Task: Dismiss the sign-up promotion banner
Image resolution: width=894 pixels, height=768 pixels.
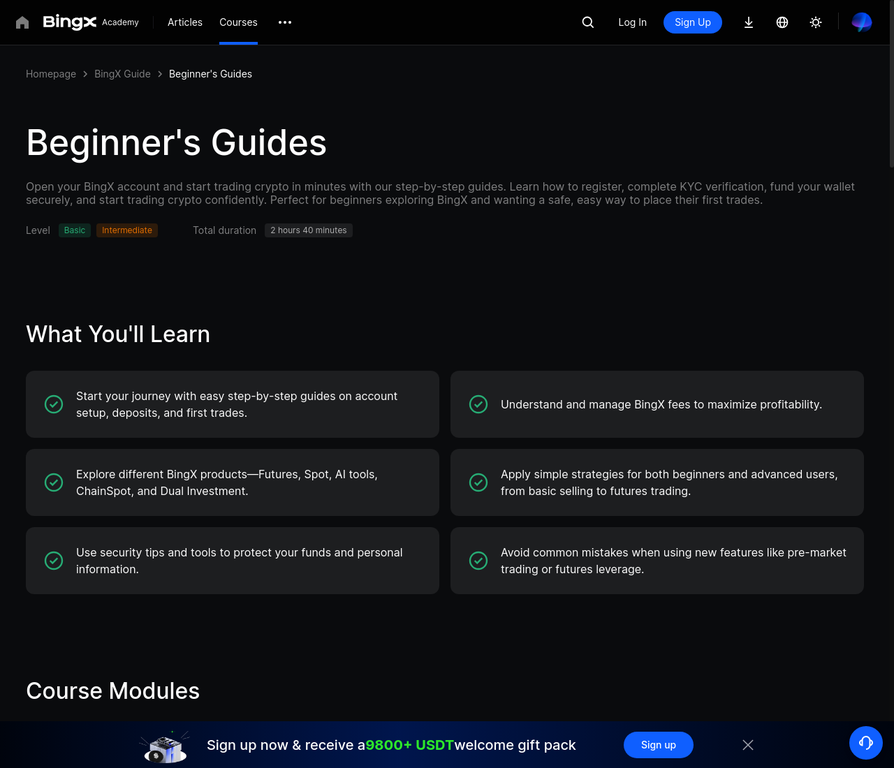Action: point(748,745)
